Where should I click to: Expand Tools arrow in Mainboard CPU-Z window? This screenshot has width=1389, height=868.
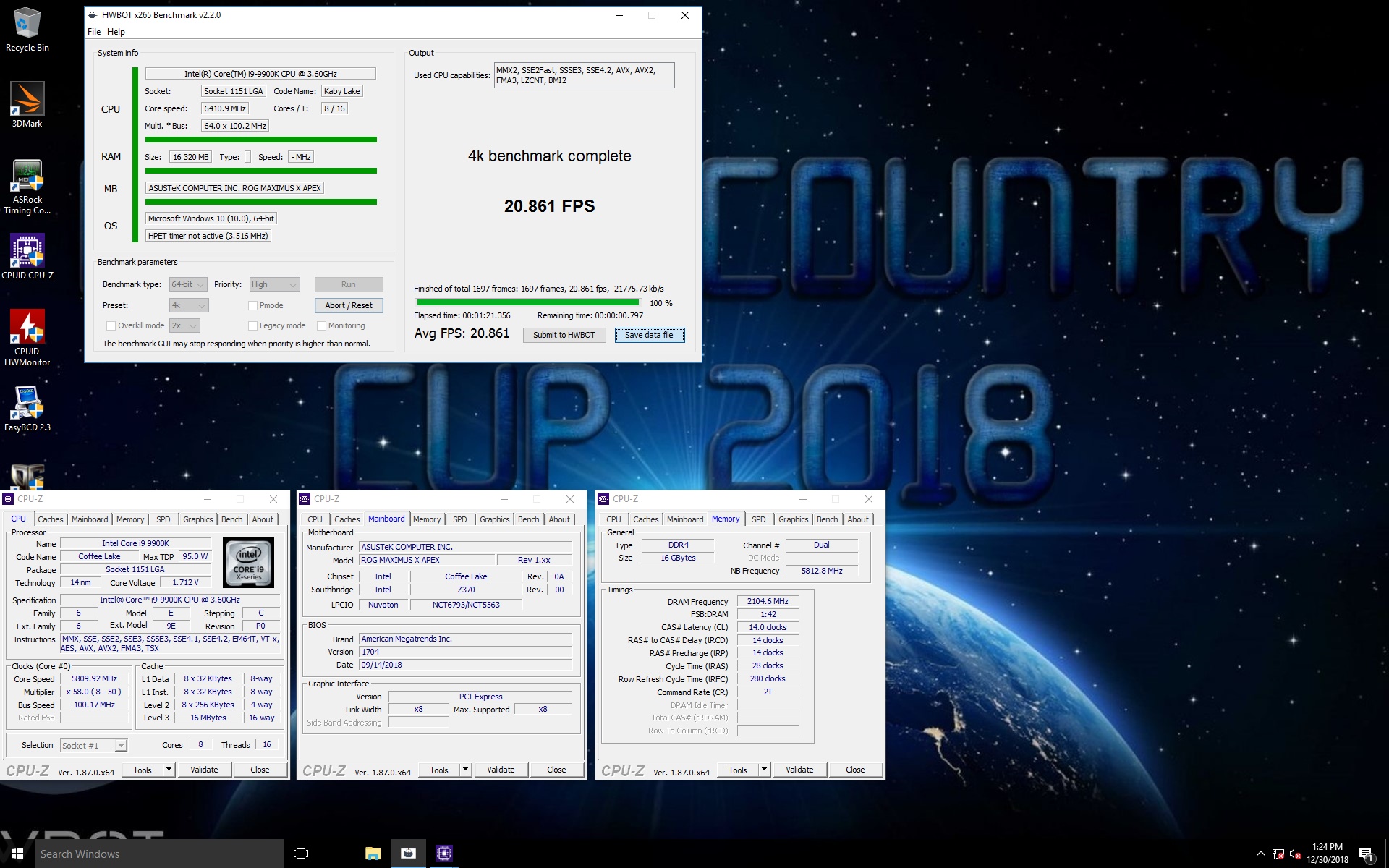point(465,770)
